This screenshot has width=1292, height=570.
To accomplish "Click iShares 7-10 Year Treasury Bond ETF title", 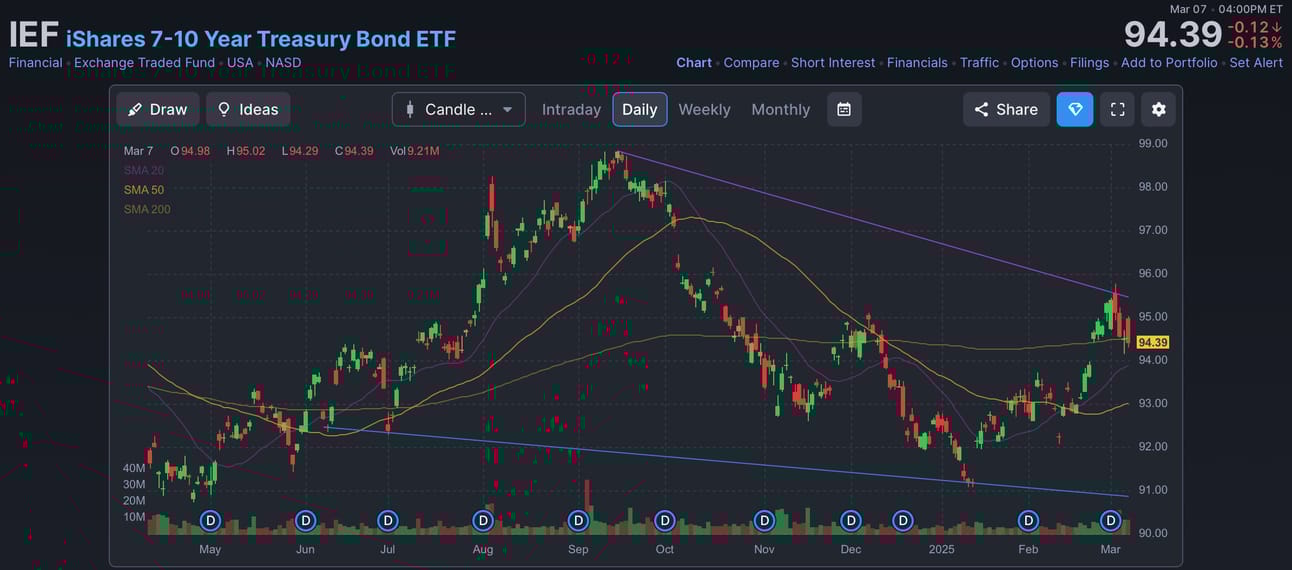I will tap(261, 39).
